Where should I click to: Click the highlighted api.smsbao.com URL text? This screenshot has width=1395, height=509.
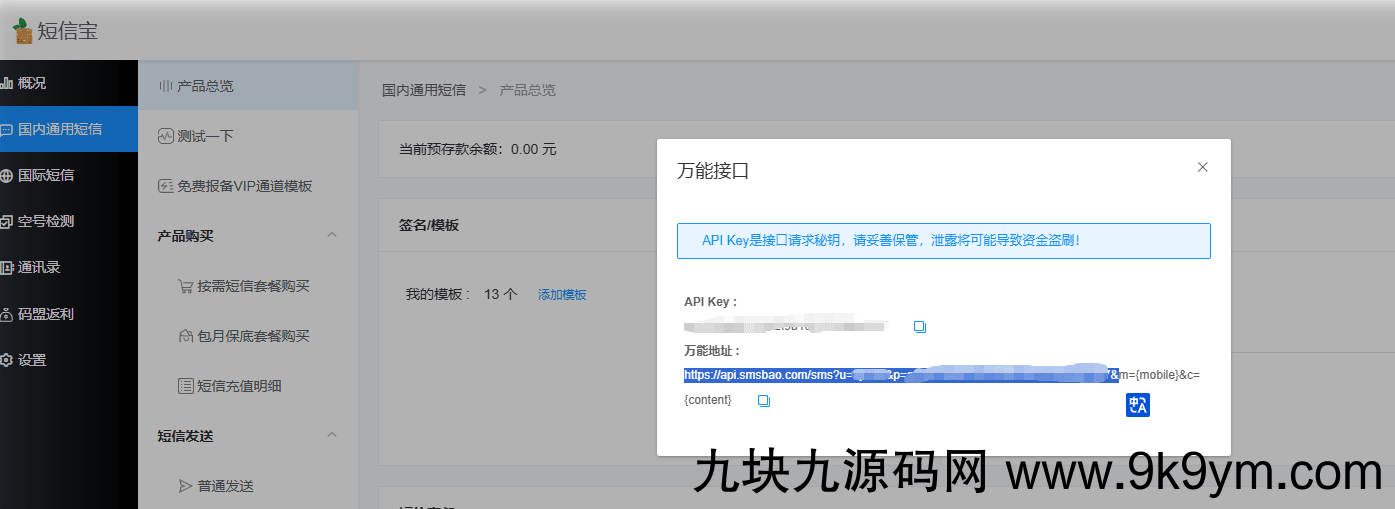[902, 375]
